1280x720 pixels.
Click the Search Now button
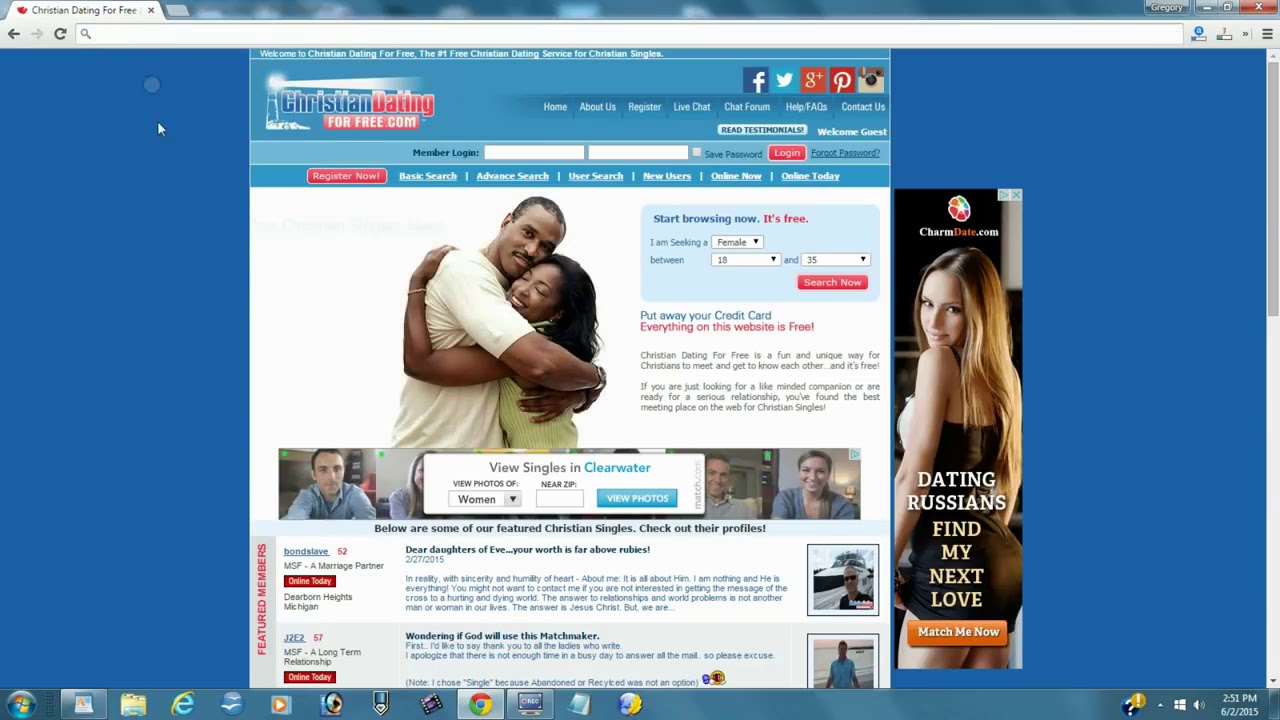click(832, 282)
